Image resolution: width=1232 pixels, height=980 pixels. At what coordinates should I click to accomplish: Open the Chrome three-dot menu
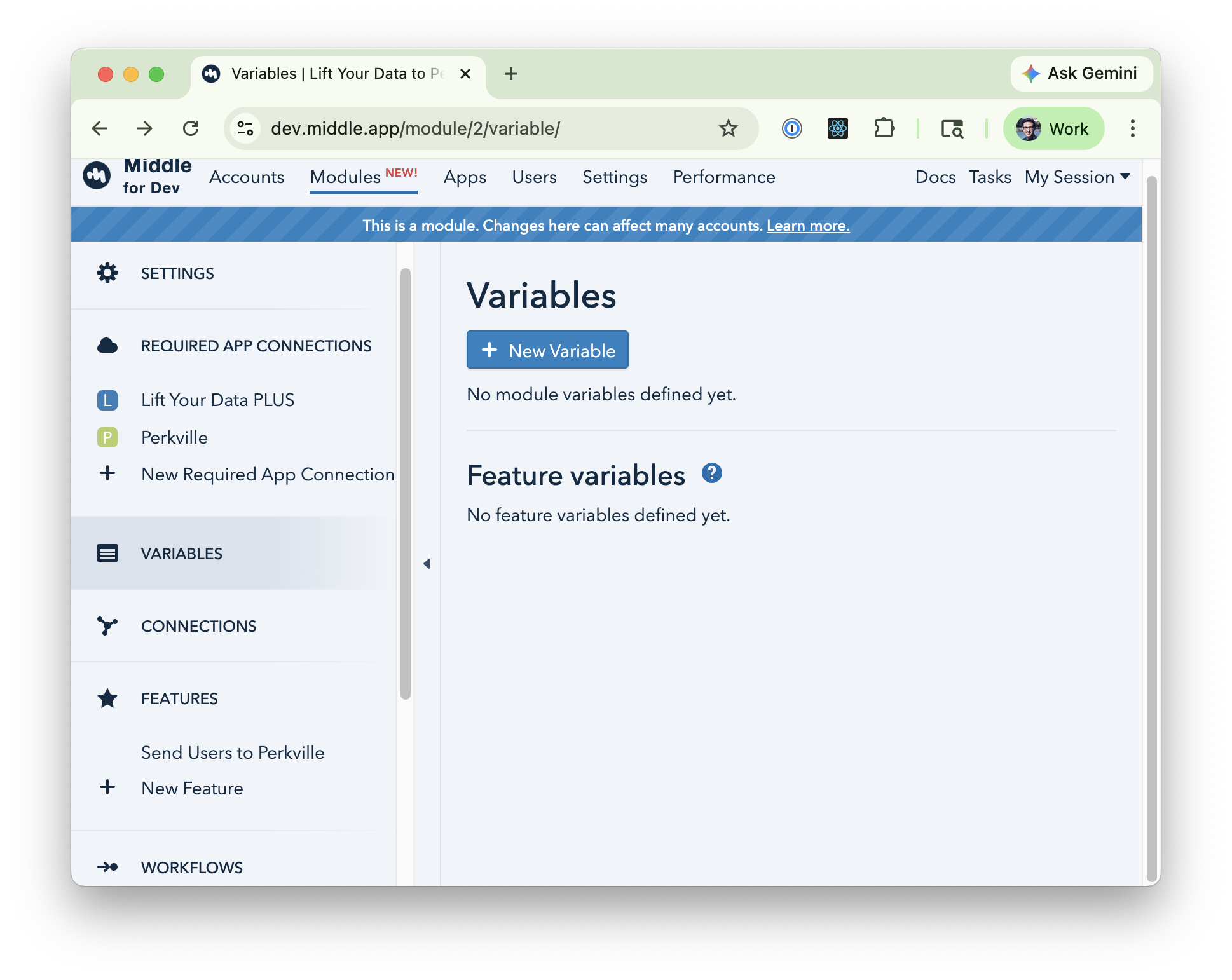[x=1132, y=129]
